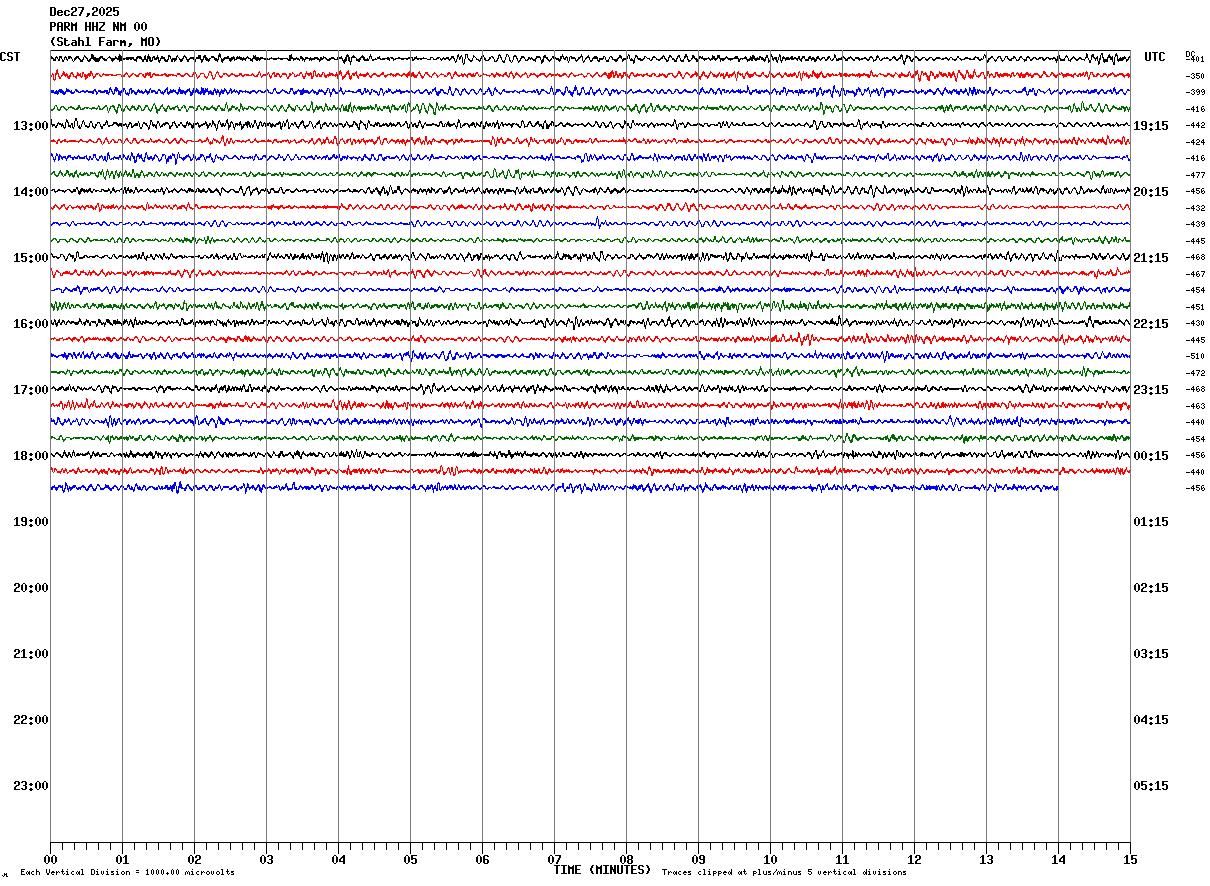Select the 23:00 CST hour label
1210x886 pixels.
(x=30, y=785)
